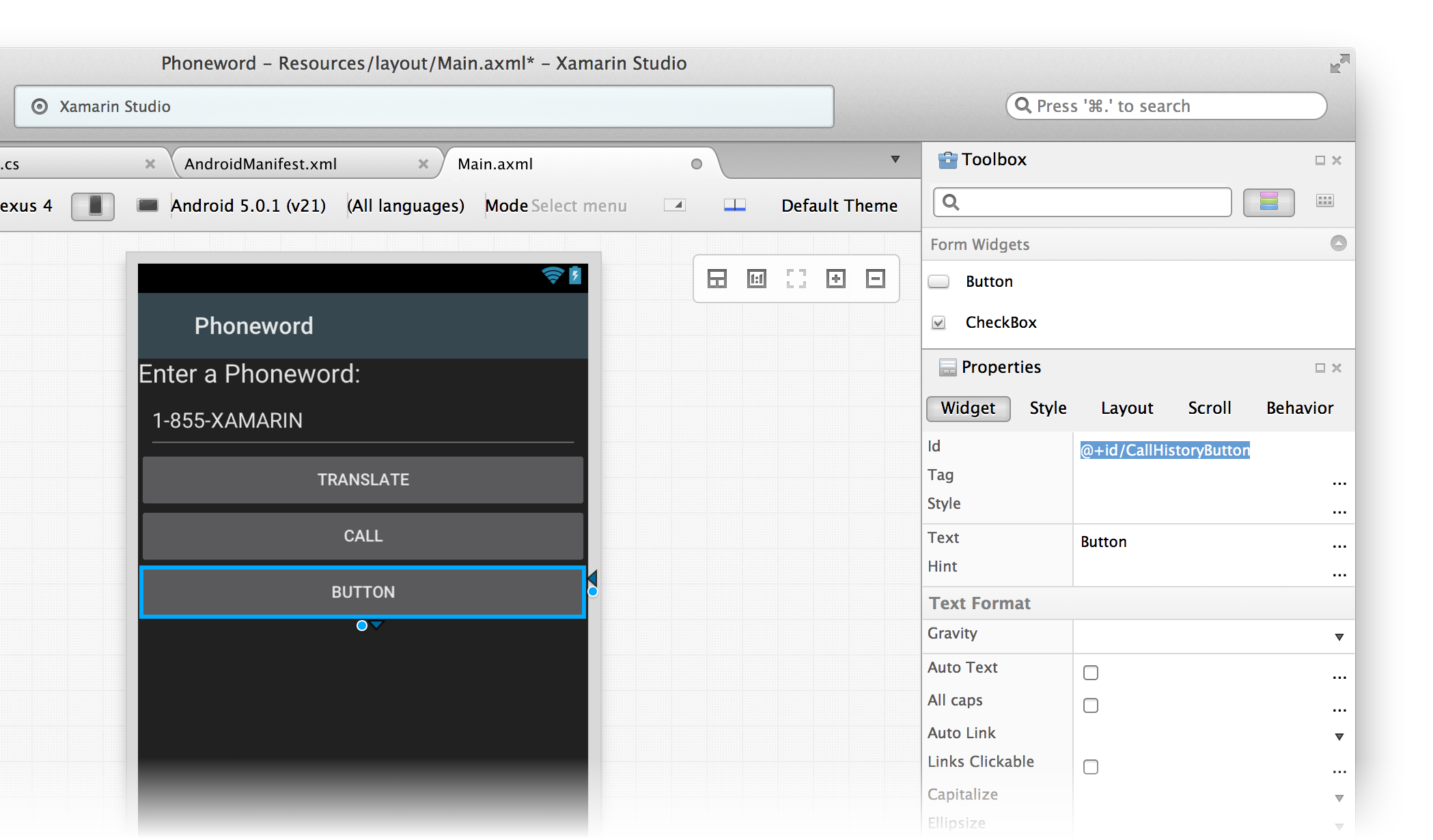Collapse the Form Widgets section

tap(1338, 243)
